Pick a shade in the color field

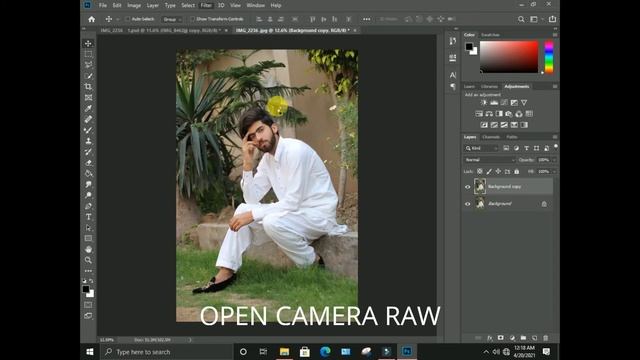coord(509,57)
